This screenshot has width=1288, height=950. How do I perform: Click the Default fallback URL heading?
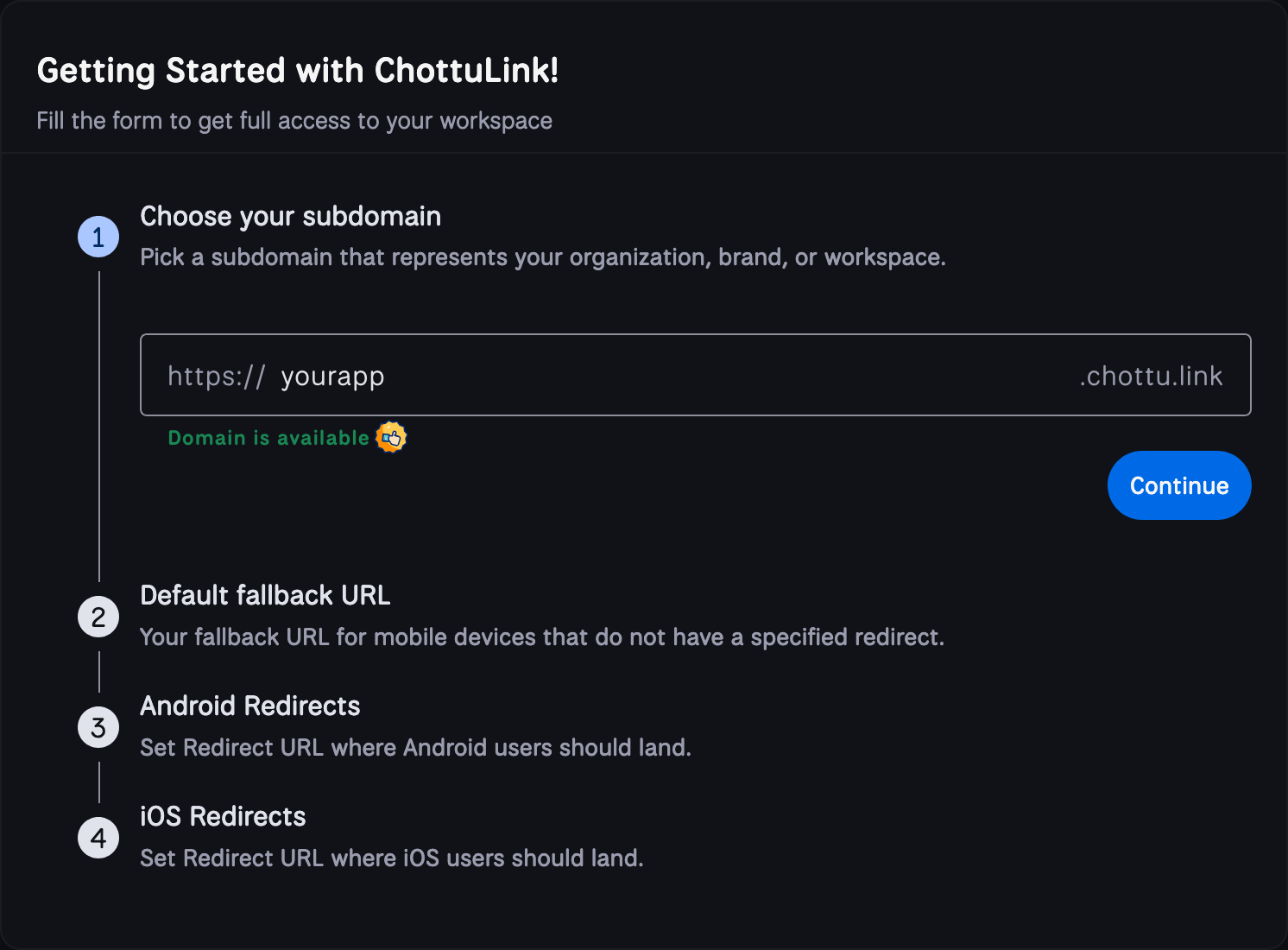(x=265, y=595)
